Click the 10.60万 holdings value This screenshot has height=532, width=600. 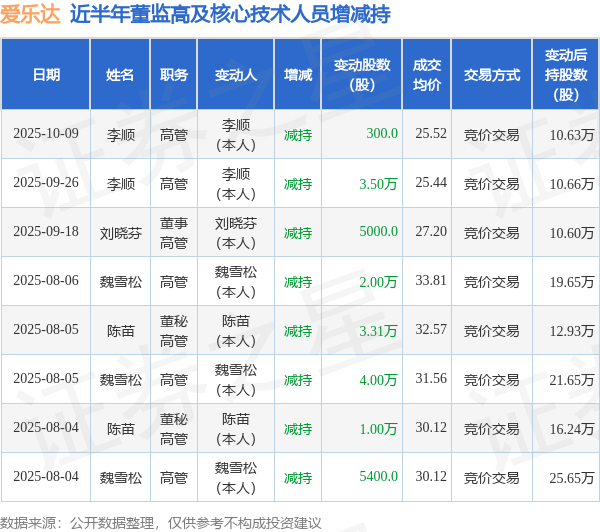point(572,233)
